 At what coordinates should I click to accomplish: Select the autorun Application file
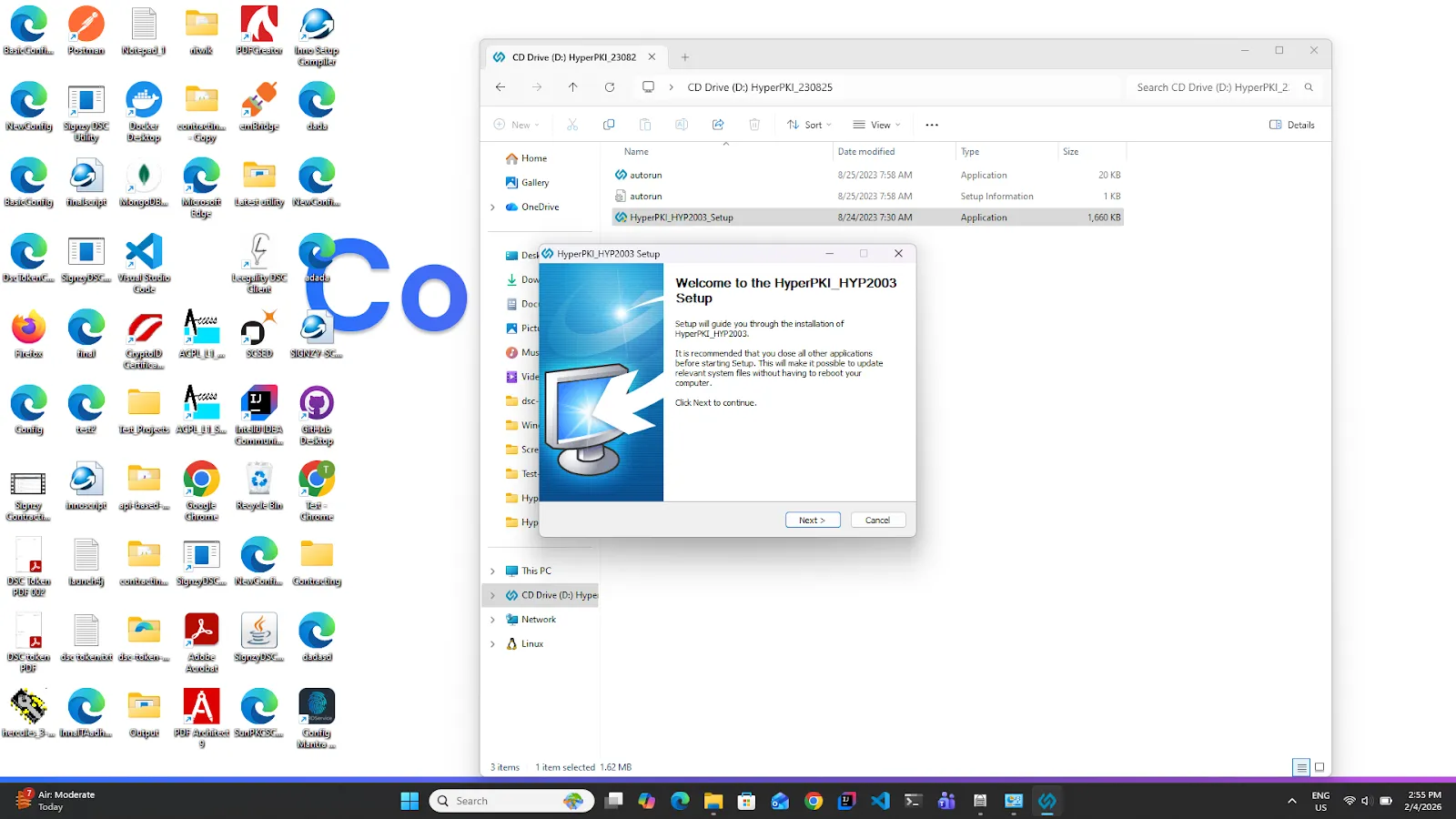point(868,175)
